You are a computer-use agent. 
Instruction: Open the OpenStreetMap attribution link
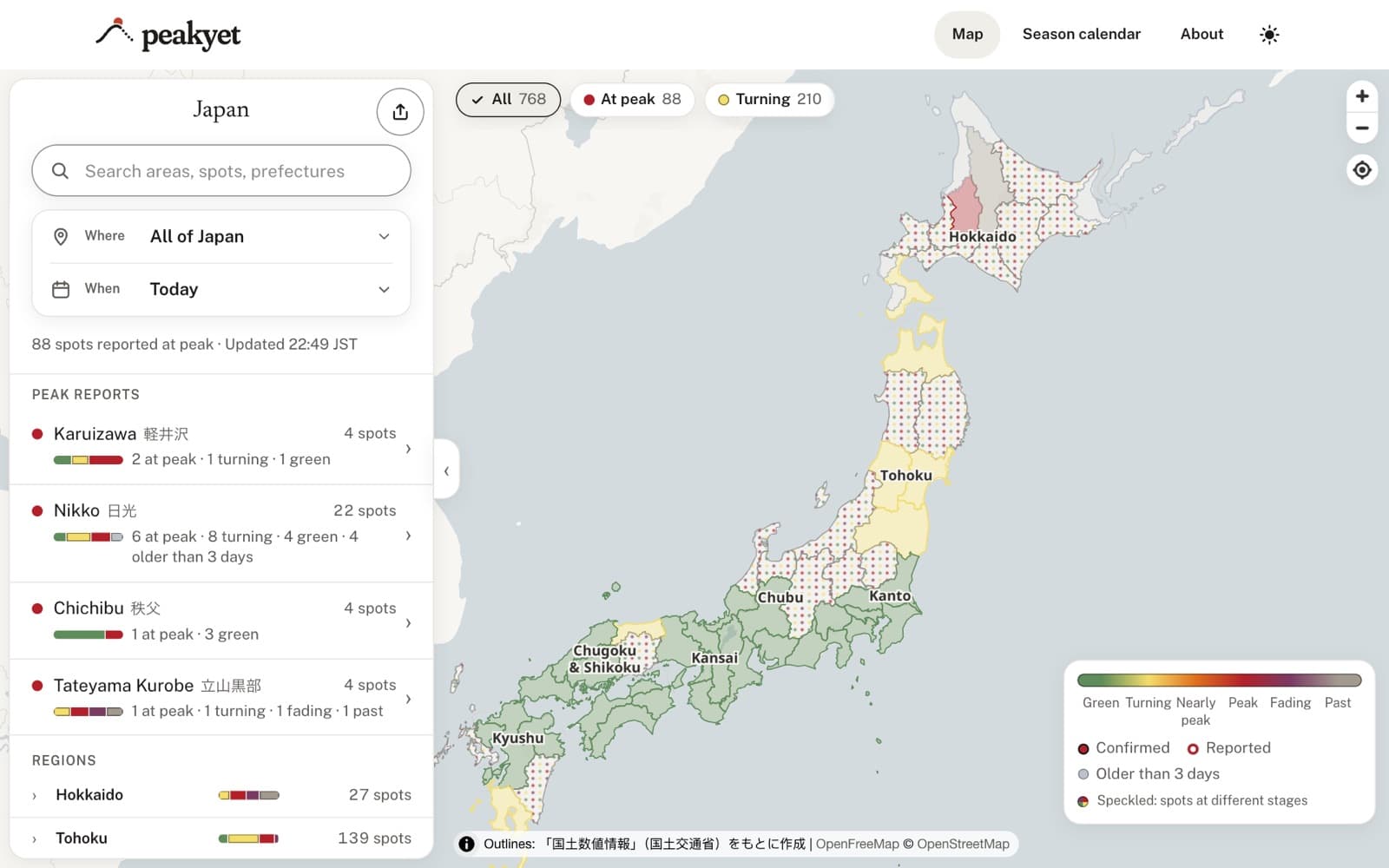point(963,844)
